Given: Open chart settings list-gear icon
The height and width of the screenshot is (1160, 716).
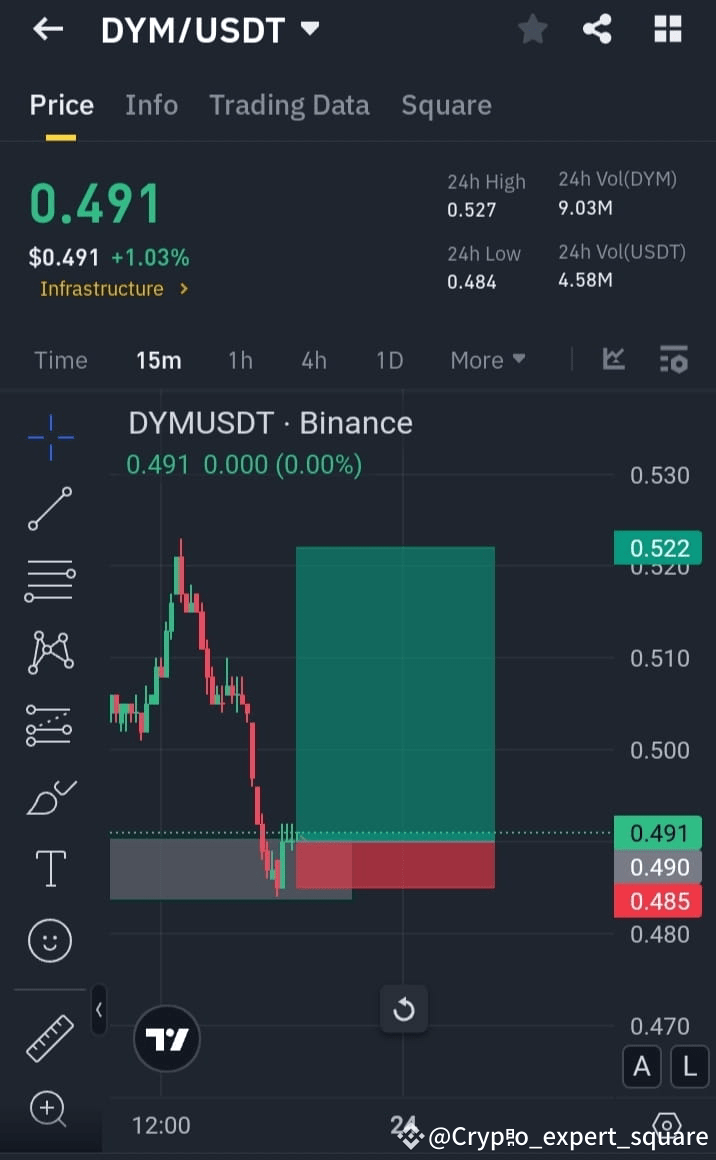Looking at the screenshot, I should [x=673, y=360].
